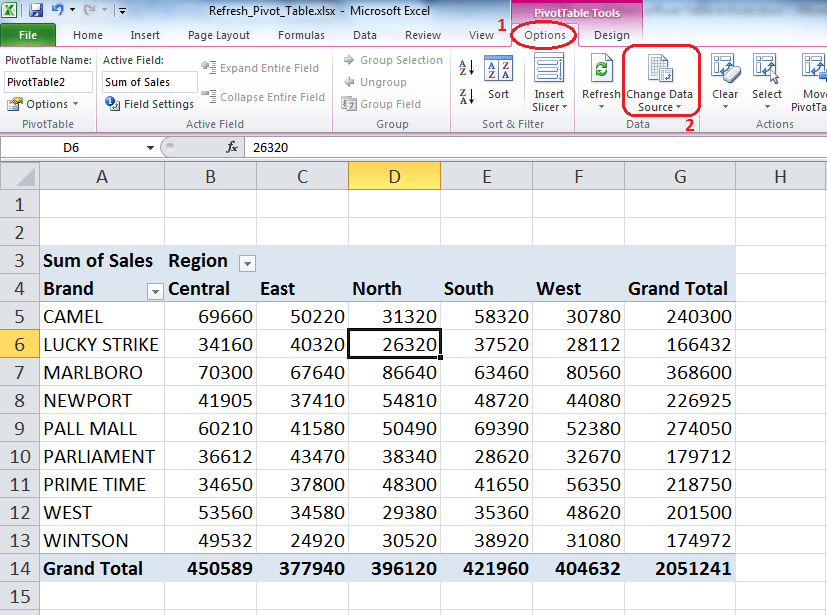827x615 pixels.
Task: Open the Region filter dropdown
Action: point(246,262)
